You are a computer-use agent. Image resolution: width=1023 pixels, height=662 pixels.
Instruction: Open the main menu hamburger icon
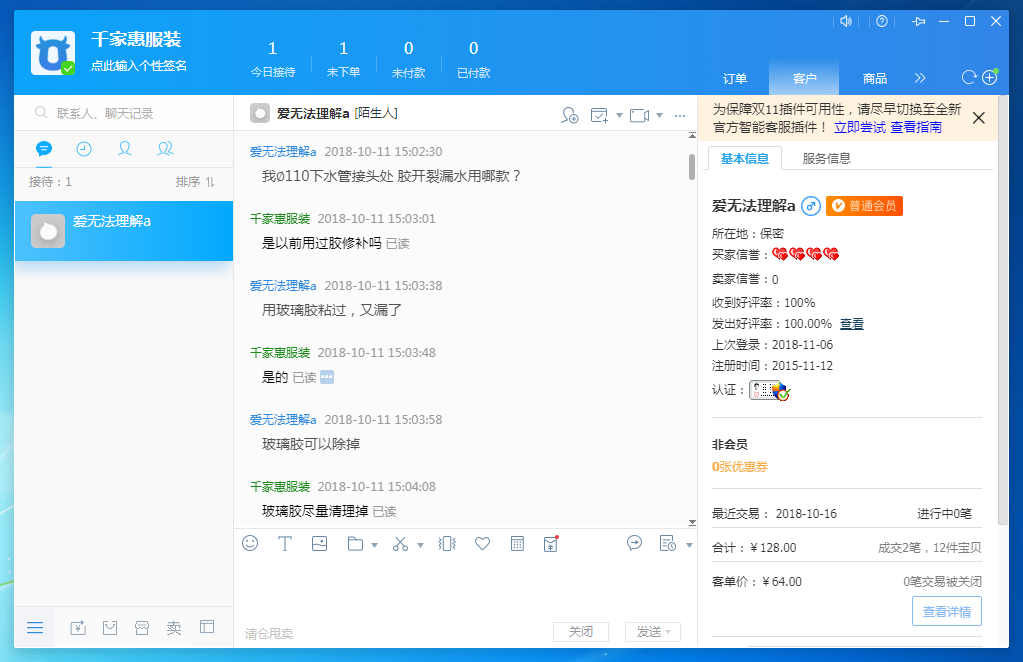pos(35,627)
